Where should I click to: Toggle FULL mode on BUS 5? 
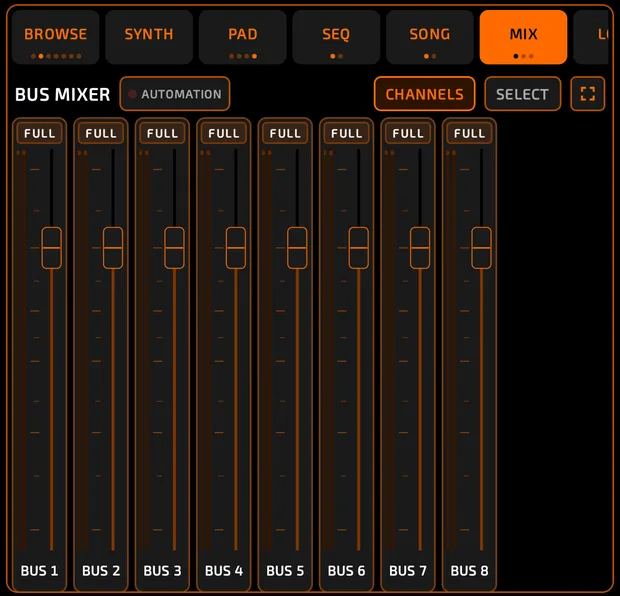click(x=285, y=133)
